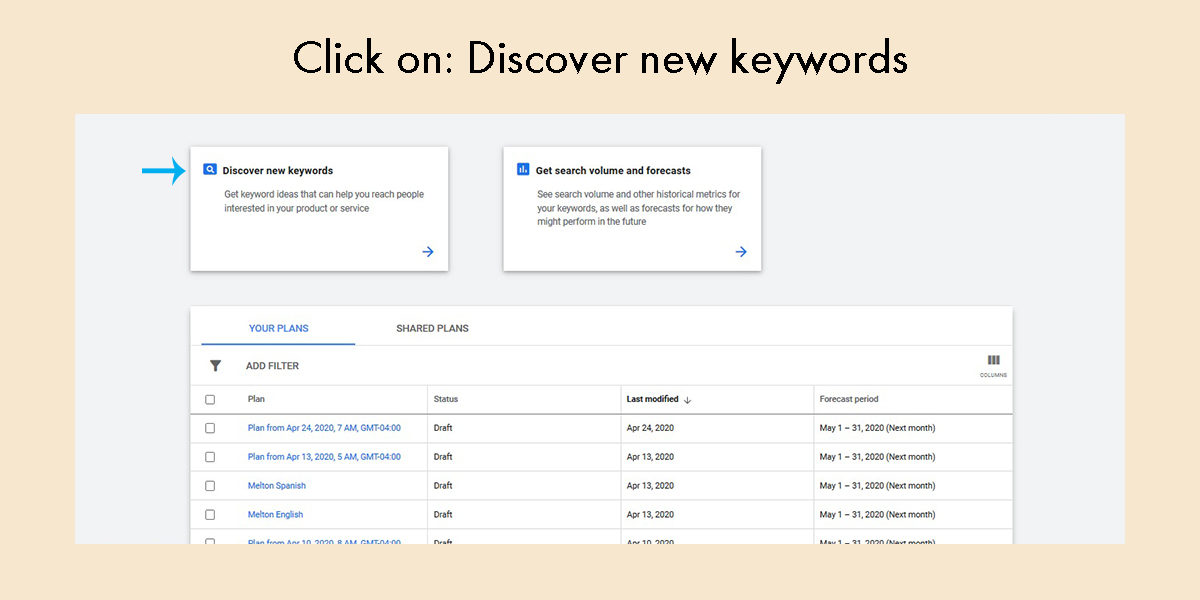Open Plan from Apr 24, 2020, 7 AM link
The height and width of the screenshot is (600, 1200).
pyautogui.click(x=324, y=428)
